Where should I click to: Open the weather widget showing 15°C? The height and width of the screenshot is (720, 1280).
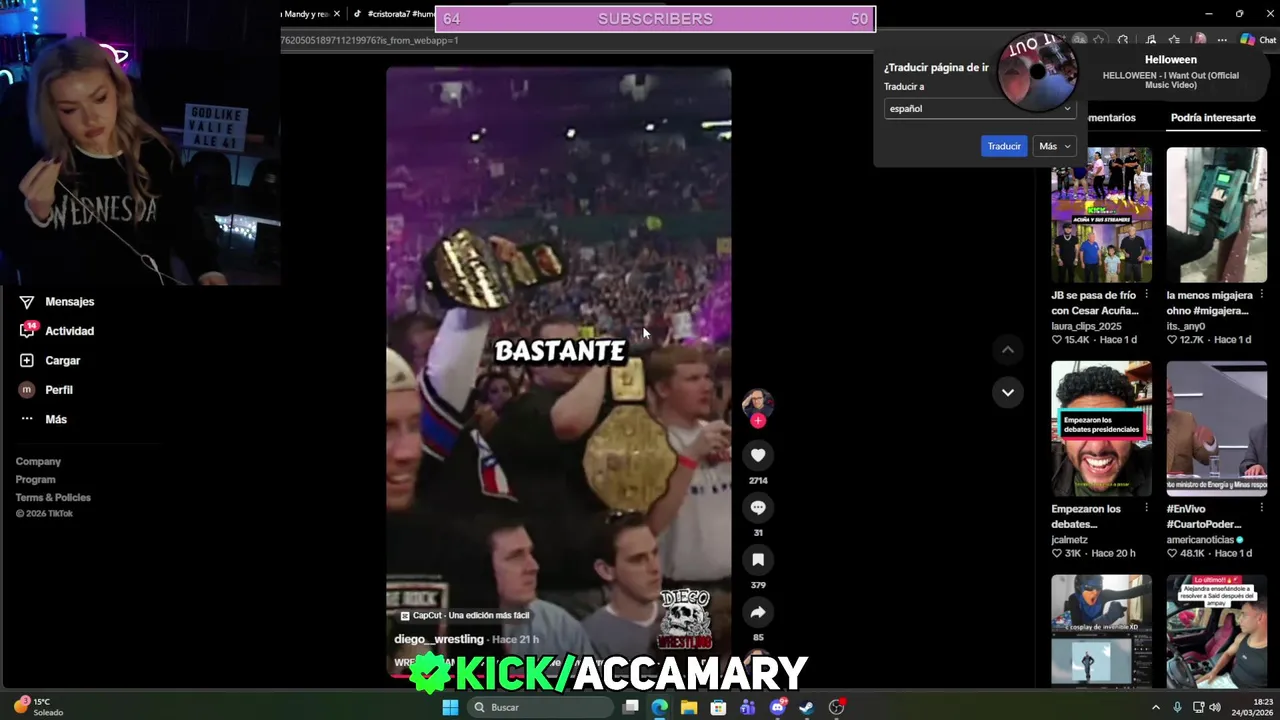tap(40, 706)
